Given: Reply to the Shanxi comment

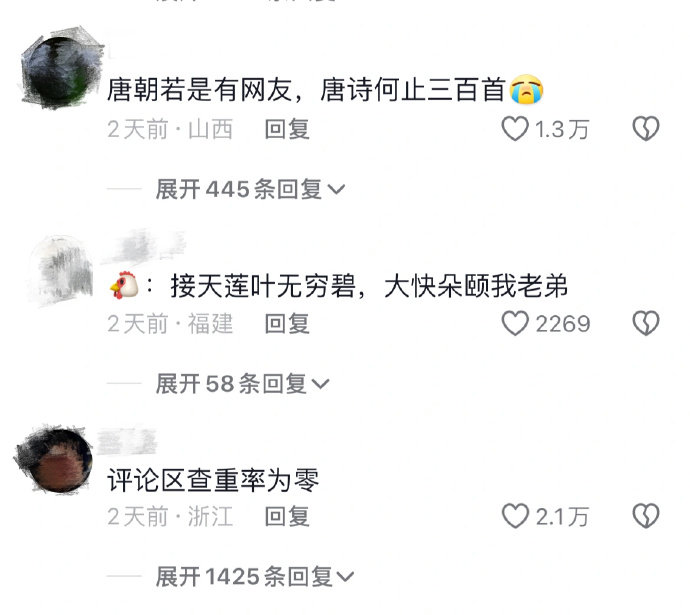Looking at the screenshot, I should [x=287, y=129].
